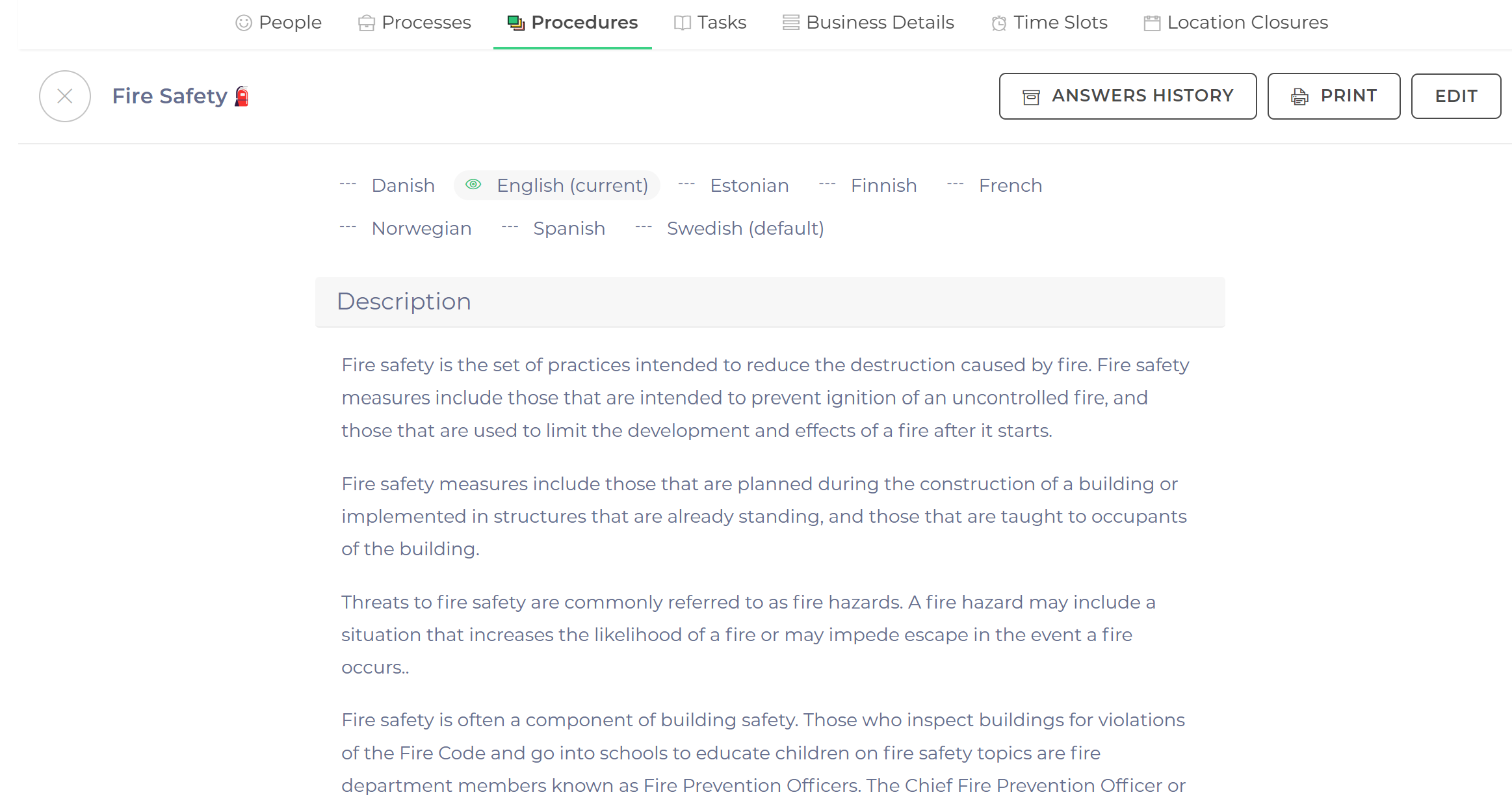Viewport: 1512px width, 801px height.
Task: Click the dashes marker next to Norwegian
Action: [x=348, y=228]
